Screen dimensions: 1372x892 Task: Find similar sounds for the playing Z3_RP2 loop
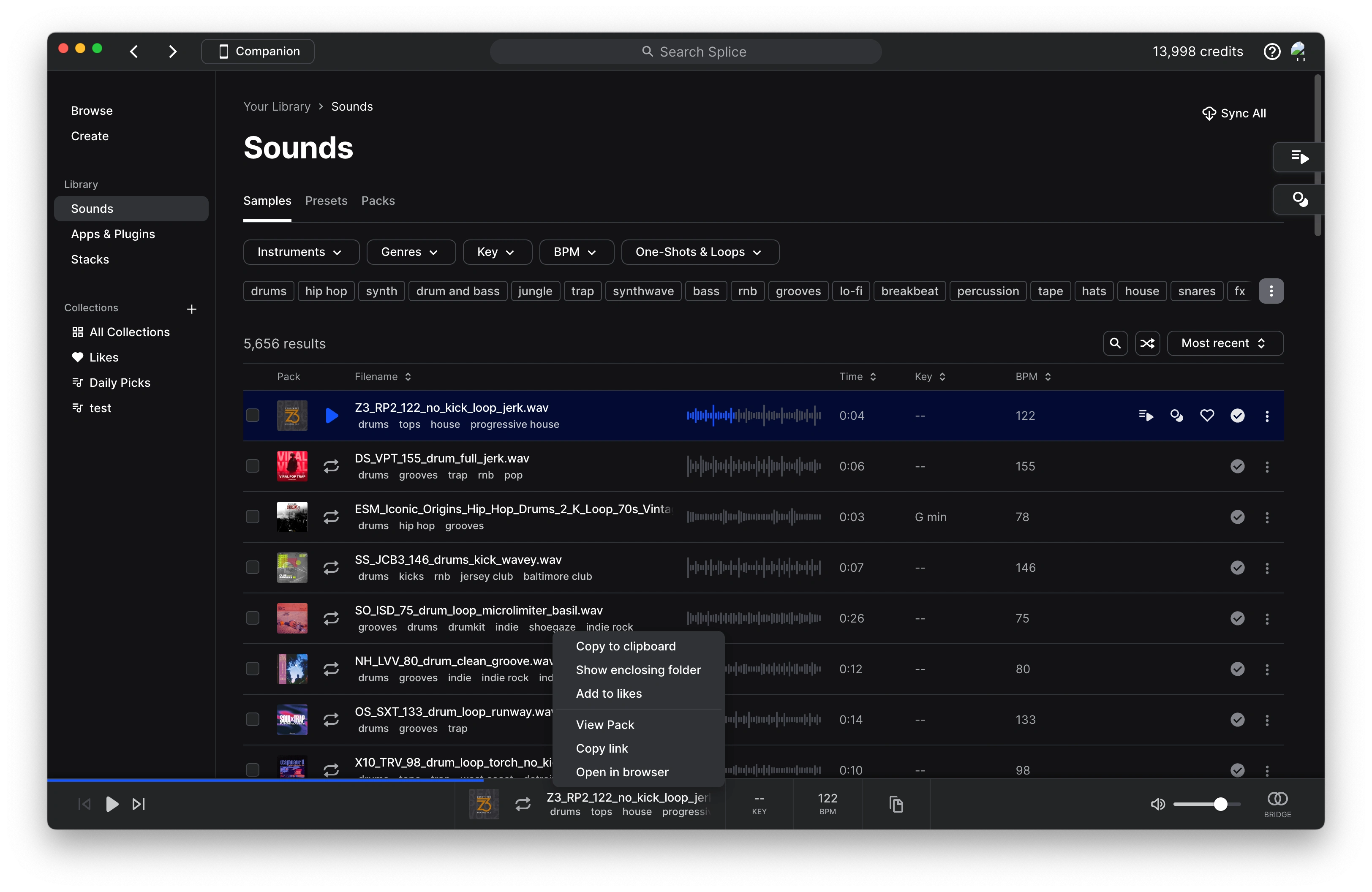1176,415
